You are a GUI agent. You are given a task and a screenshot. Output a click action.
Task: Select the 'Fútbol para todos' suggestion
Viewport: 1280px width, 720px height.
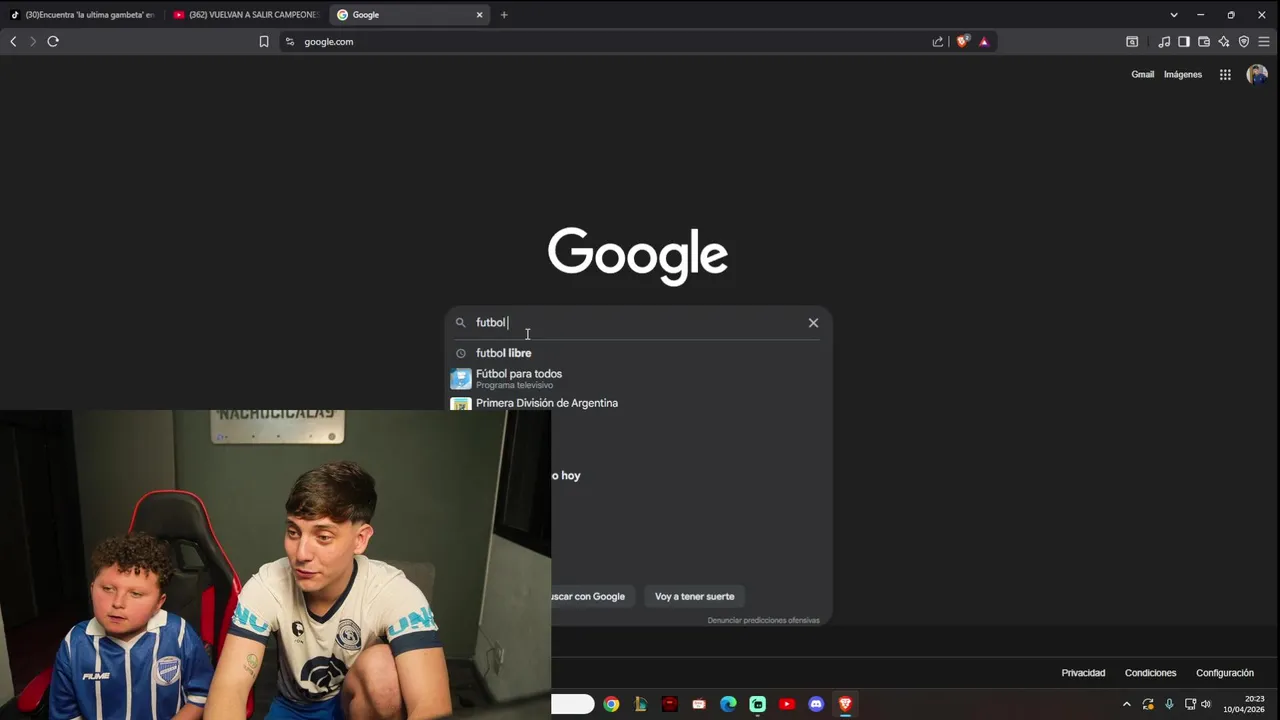(x=638, y=379)
